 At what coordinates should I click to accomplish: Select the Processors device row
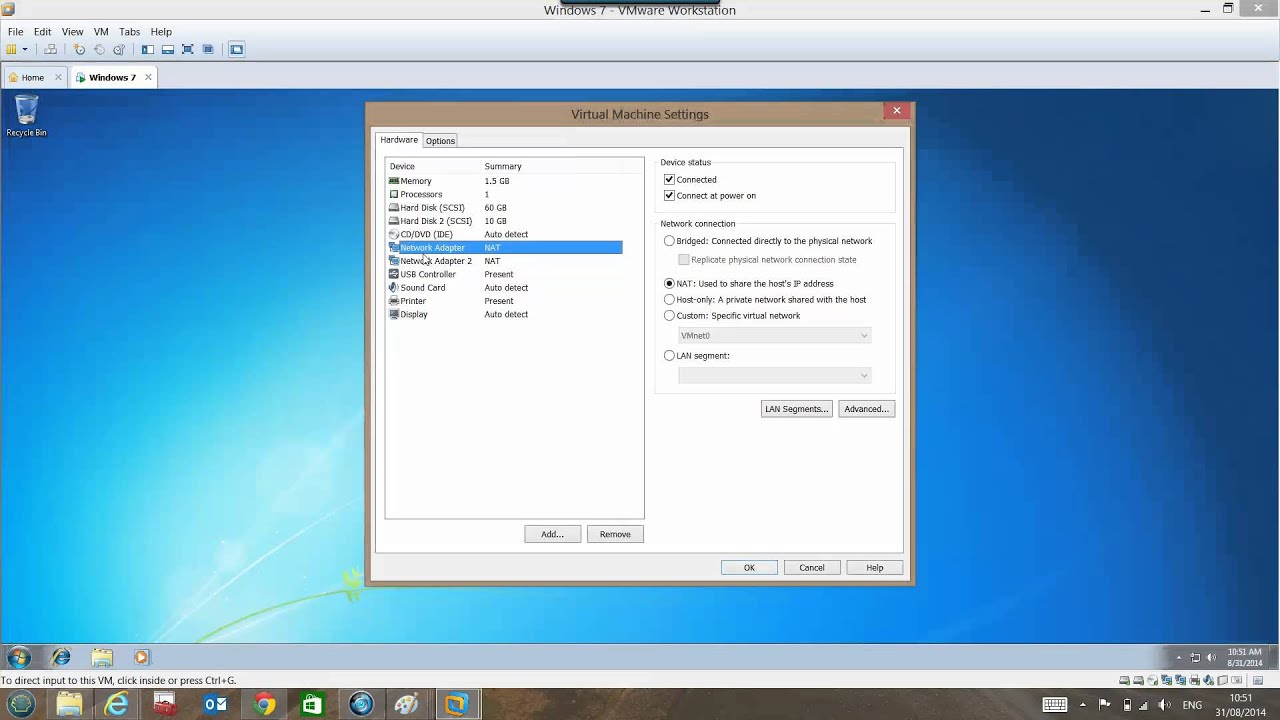point(505,194)
